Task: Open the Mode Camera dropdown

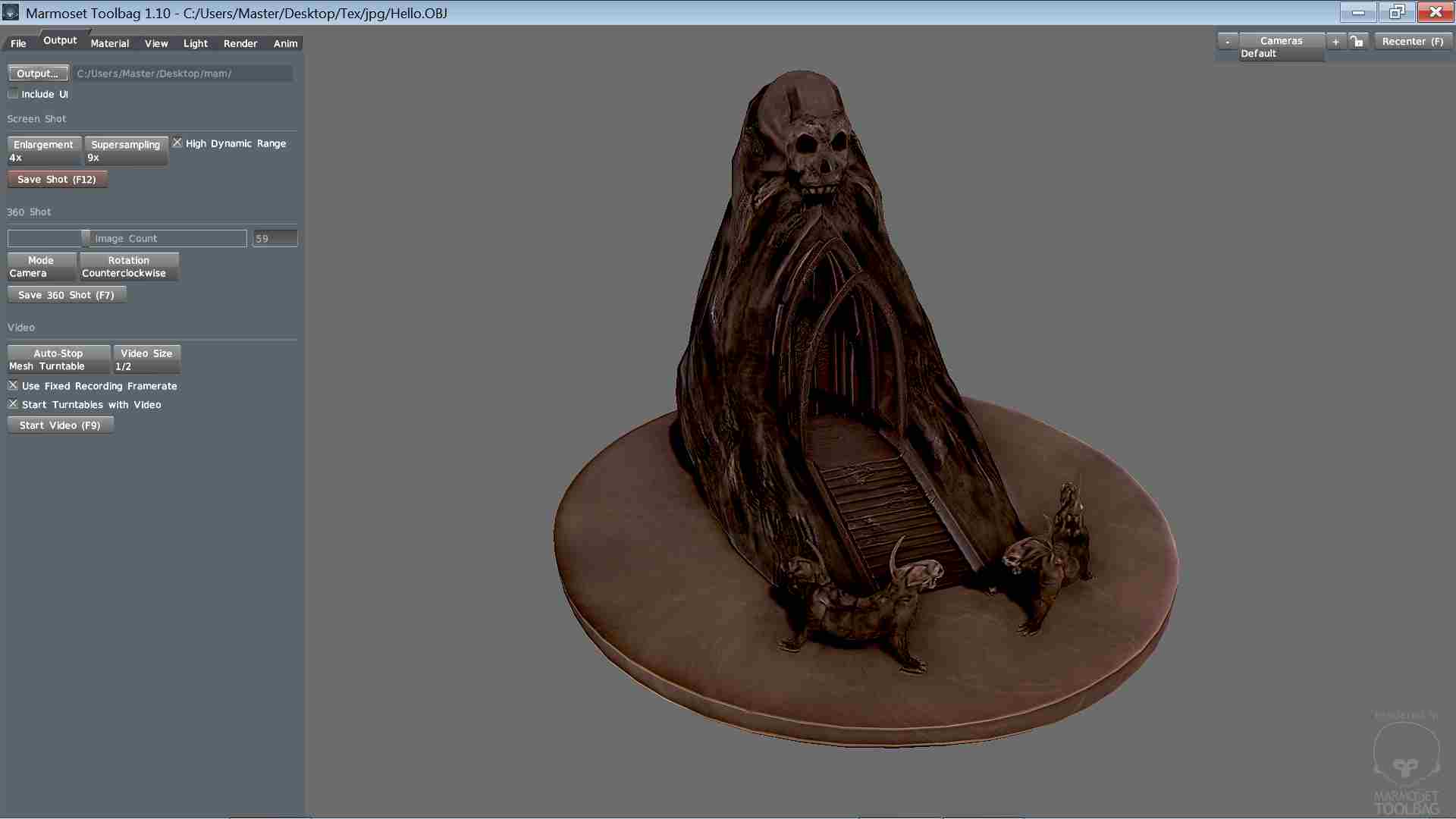Action: point(42,266)
